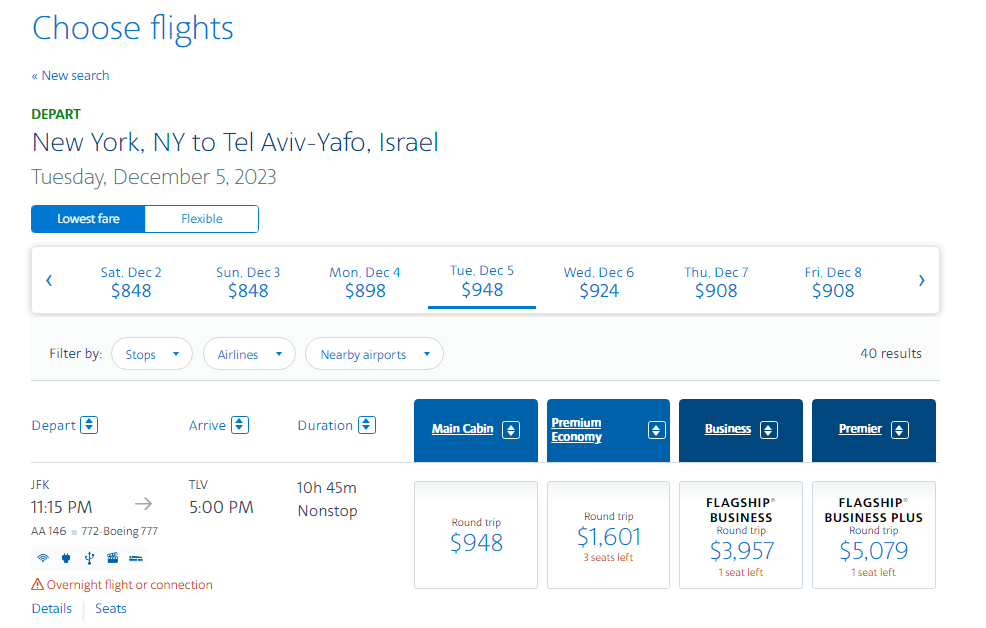Expand the Nearby airports filter

click(x=374, y=354)
